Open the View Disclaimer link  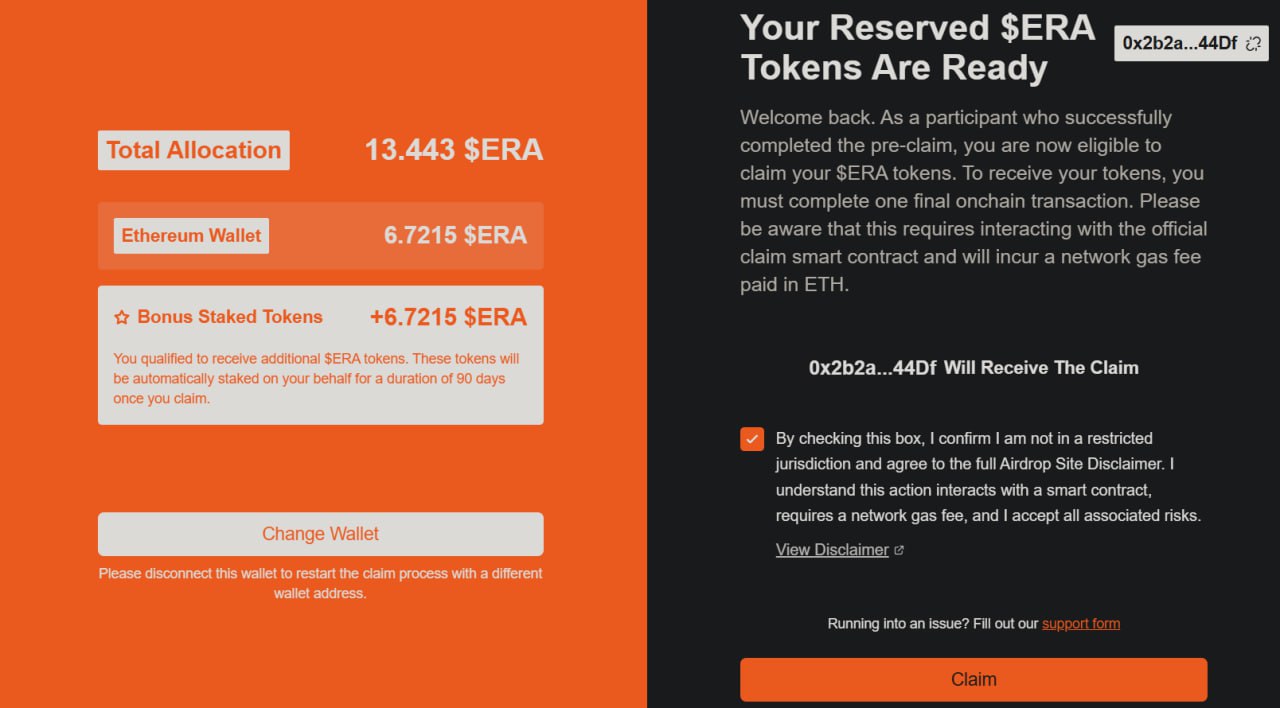pos(832,550)
